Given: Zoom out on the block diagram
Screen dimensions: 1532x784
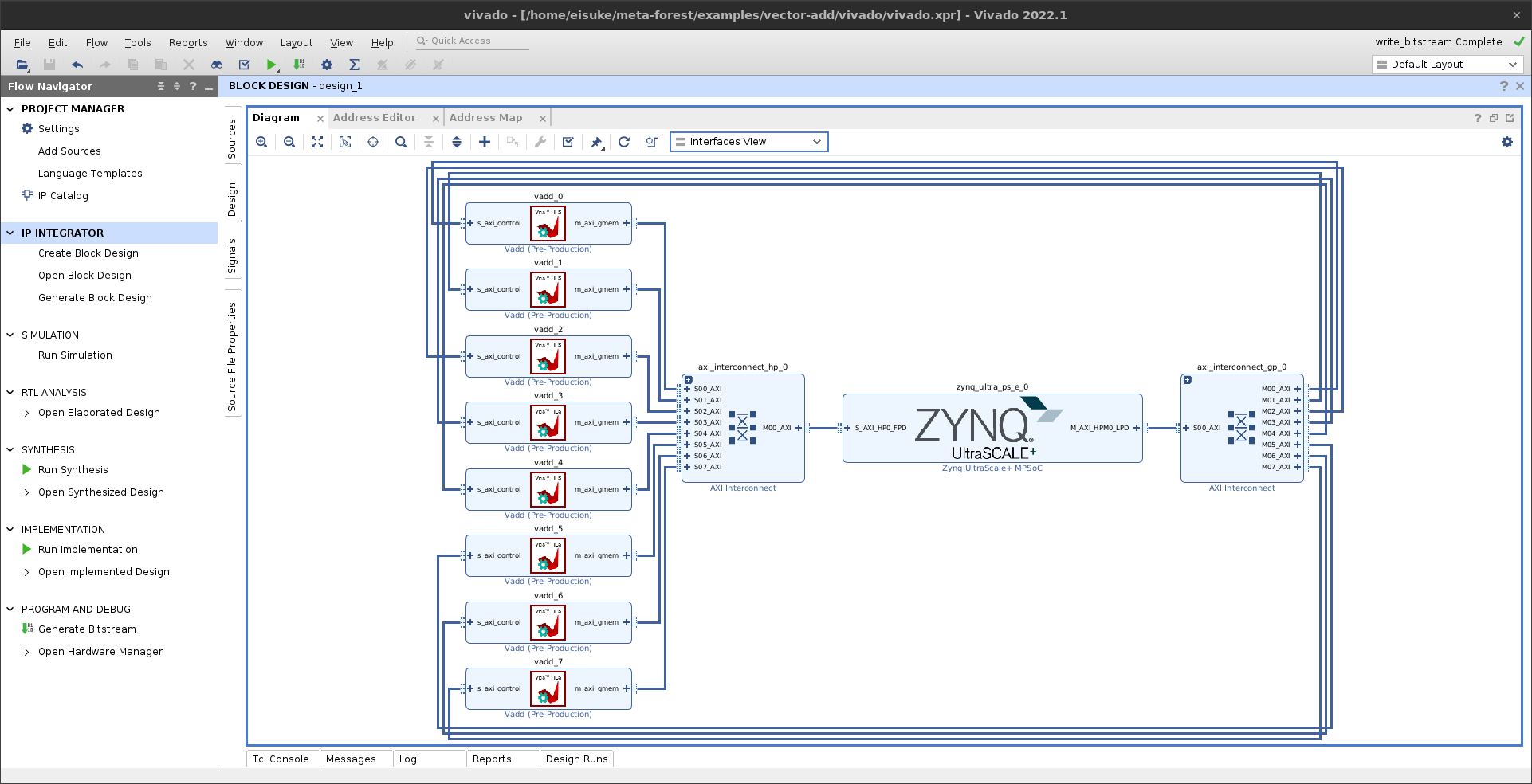Looking at the screenshot, I should [289, 142].
